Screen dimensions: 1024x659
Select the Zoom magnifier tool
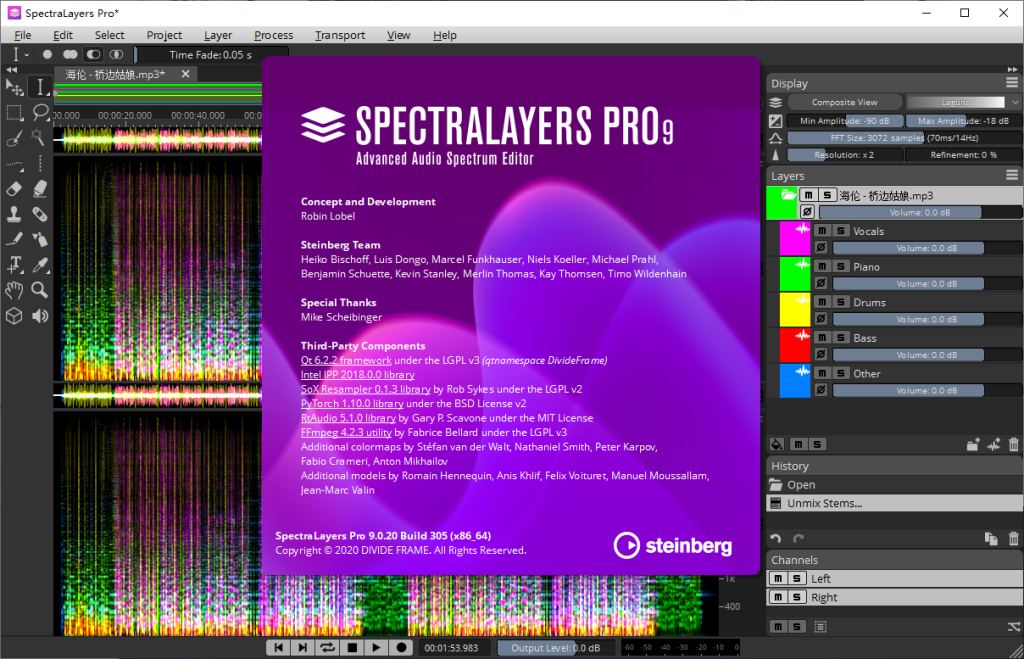40,290
